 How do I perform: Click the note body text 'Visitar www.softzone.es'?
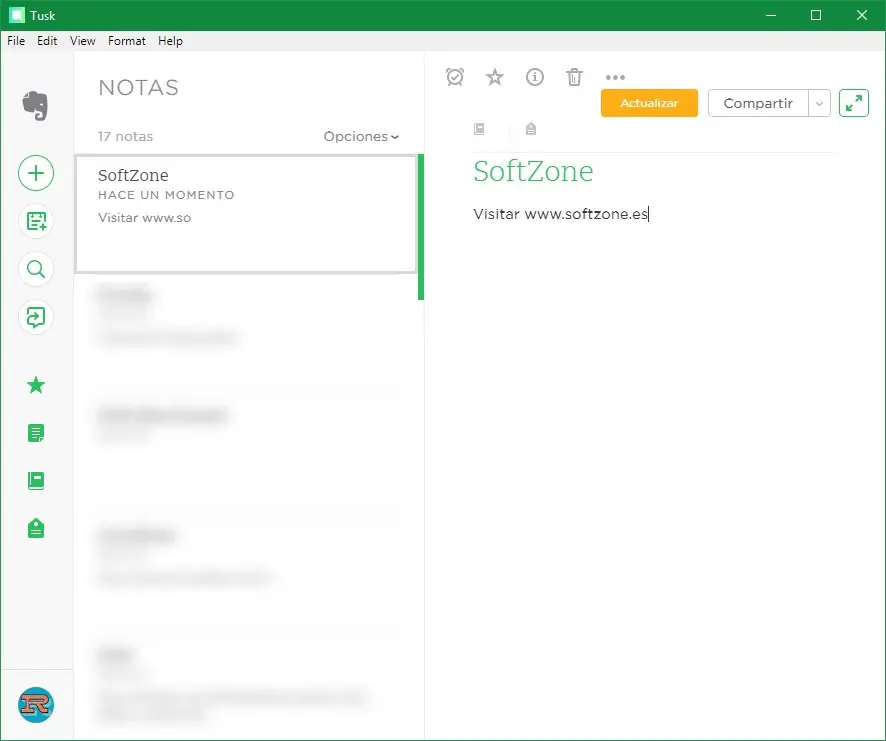tap(561, 214)
